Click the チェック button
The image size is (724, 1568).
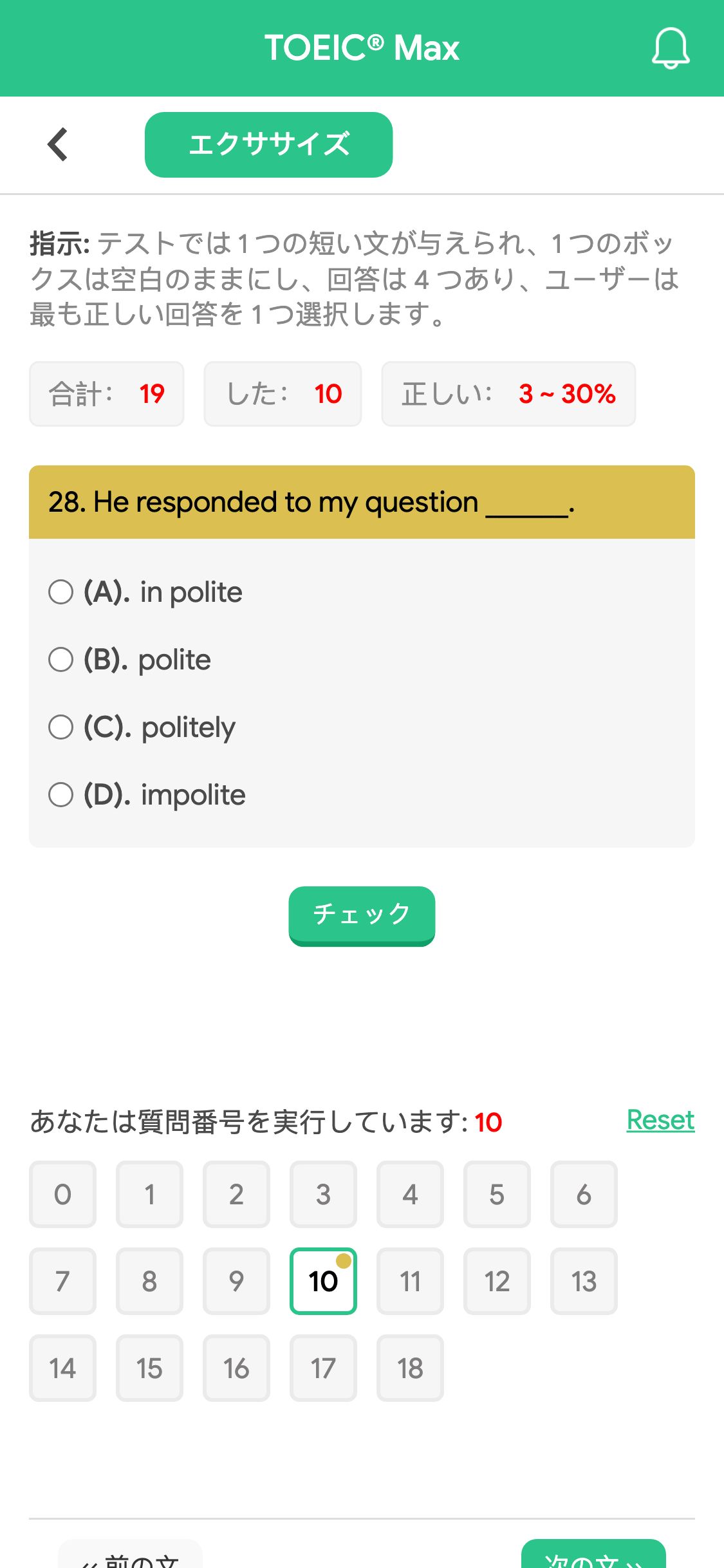pos(362,915)
